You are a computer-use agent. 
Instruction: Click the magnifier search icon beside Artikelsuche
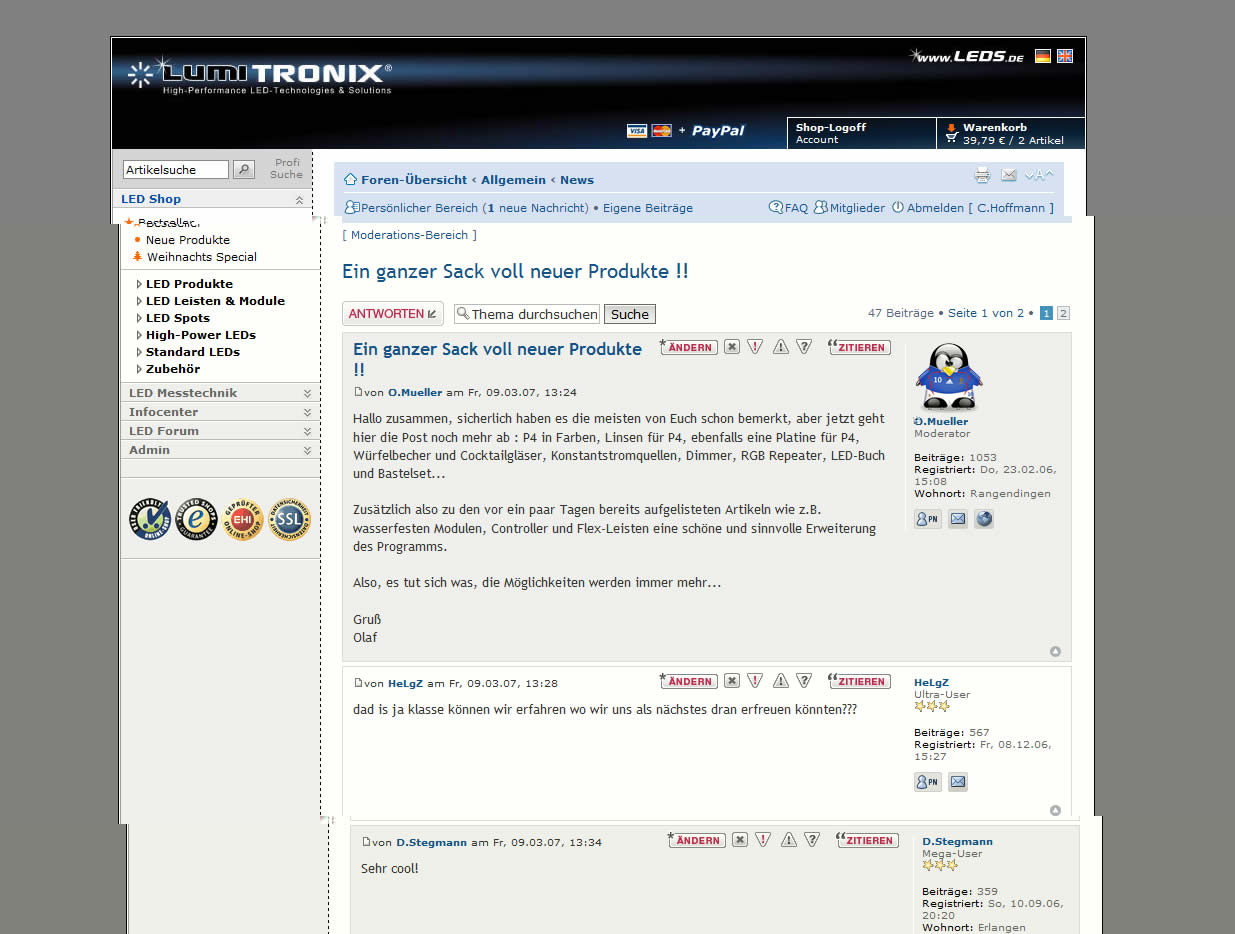[x=243, y=170]
